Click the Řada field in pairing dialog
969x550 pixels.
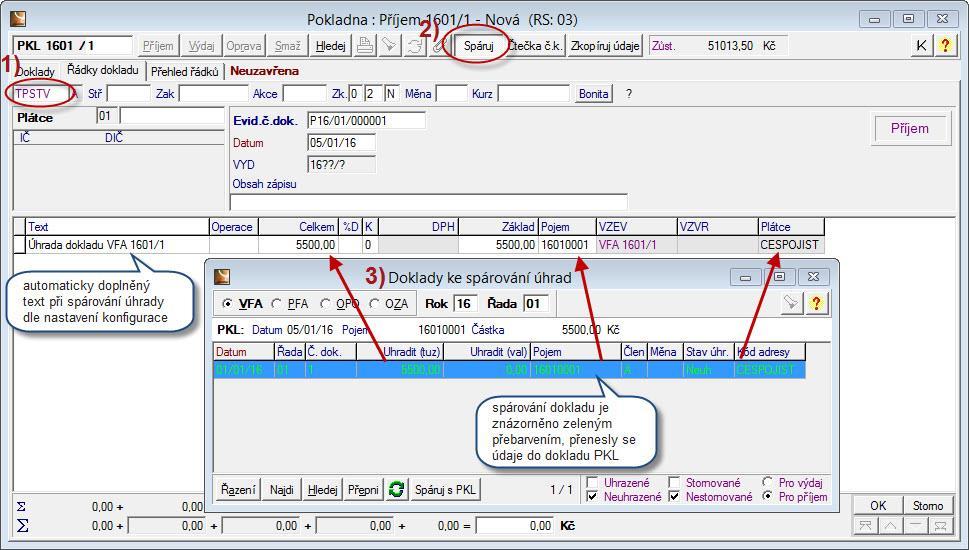(536, 303)
